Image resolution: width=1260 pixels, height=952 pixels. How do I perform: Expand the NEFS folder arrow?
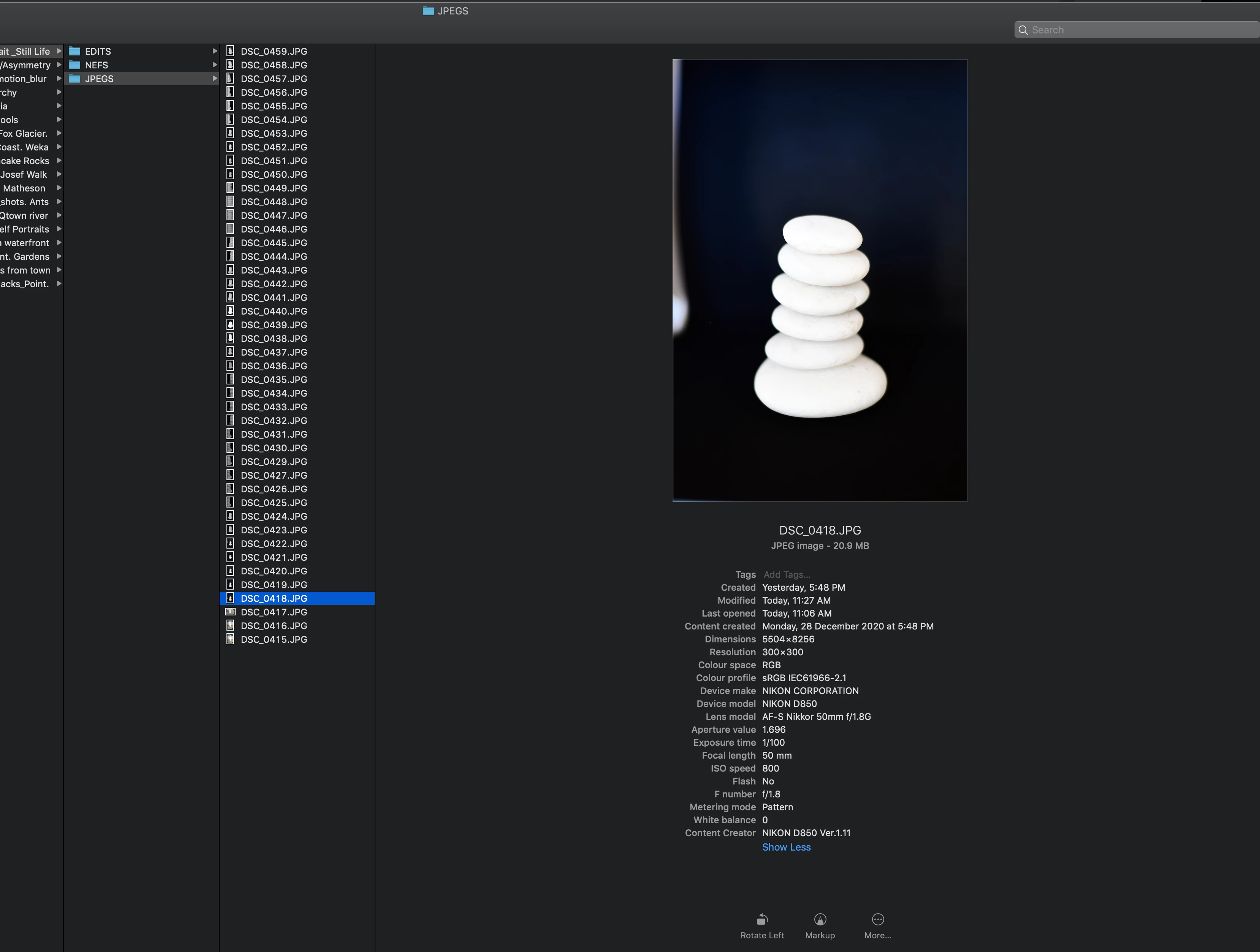click(x=215, y=65)
